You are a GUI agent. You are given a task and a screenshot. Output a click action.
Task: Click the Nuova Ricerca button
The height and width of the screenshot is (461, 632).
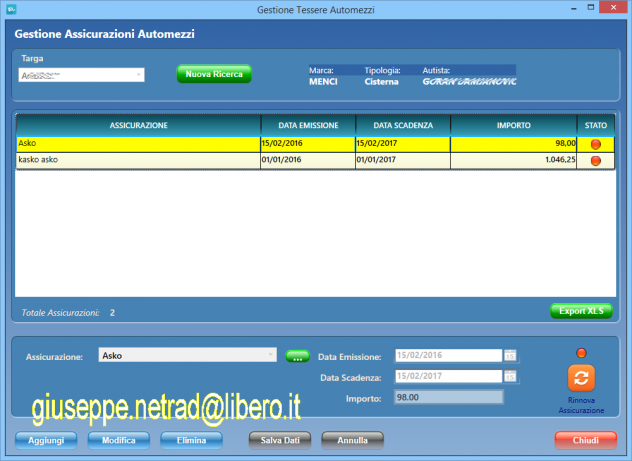click(214, 74)
